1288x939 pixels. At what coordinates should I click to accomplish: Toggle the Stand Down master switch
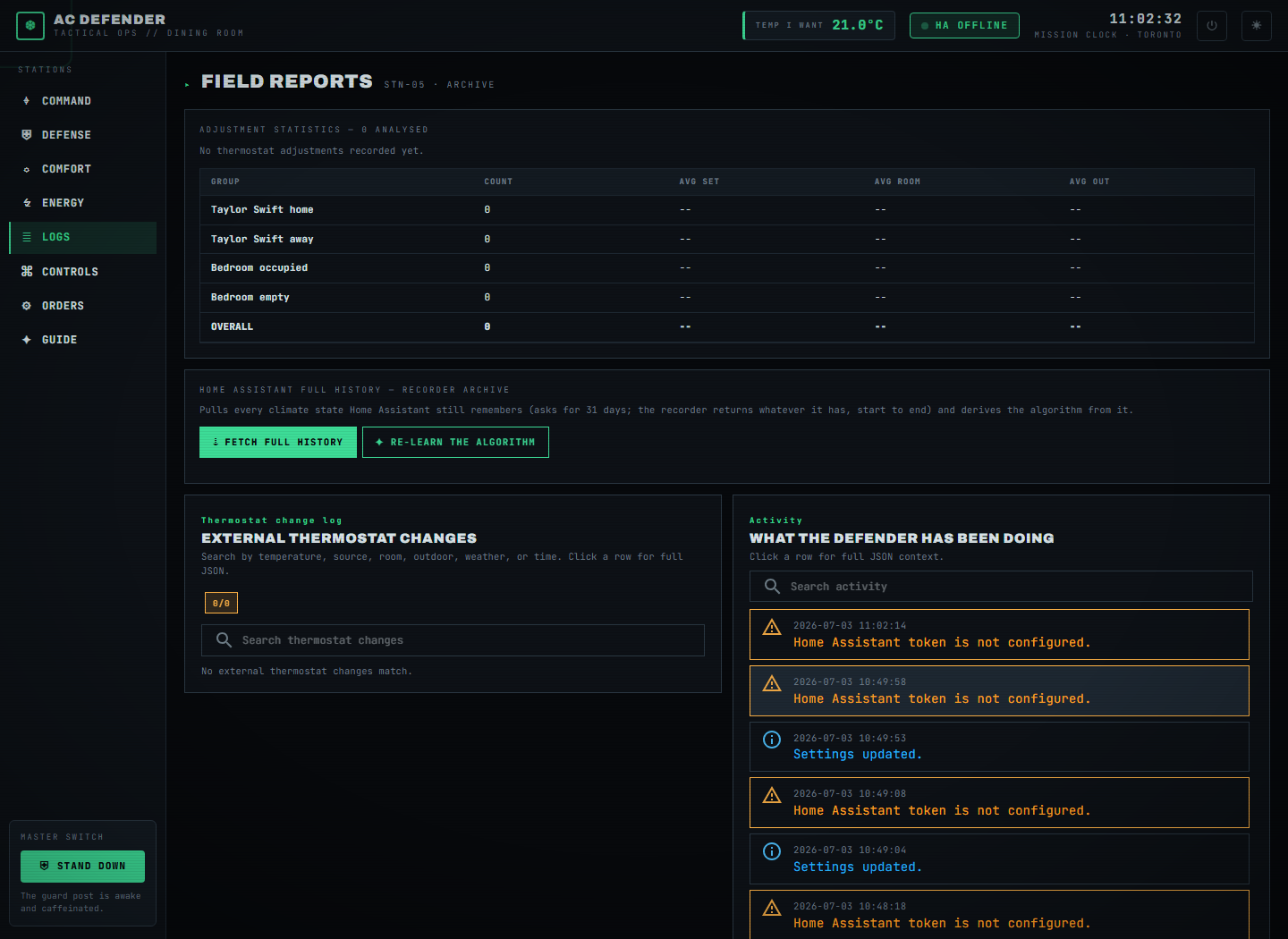pyautogui.click(x=82, y=867)
